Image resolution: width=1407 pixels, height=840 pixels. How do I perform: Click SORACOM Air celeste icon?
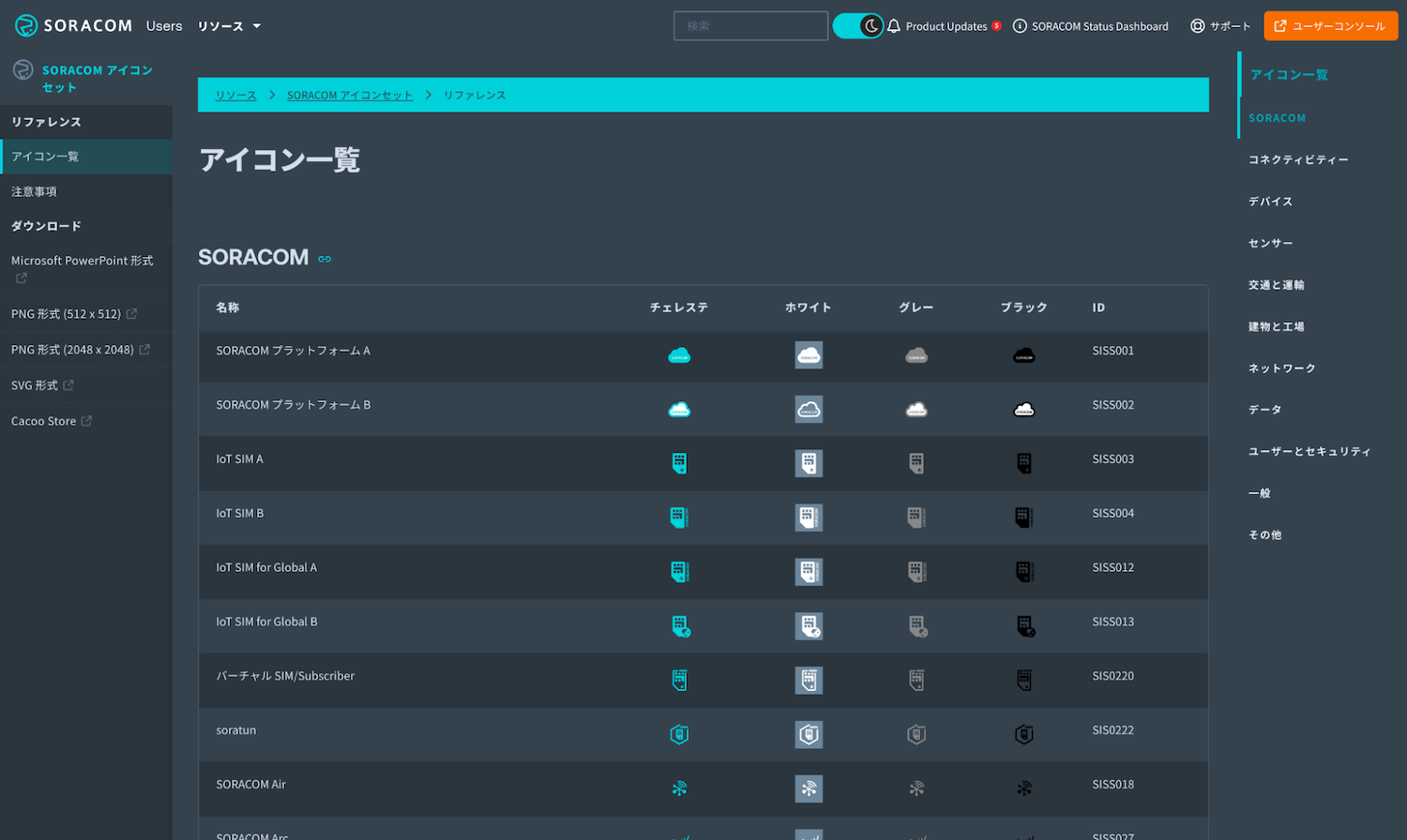tap(679, 788)
